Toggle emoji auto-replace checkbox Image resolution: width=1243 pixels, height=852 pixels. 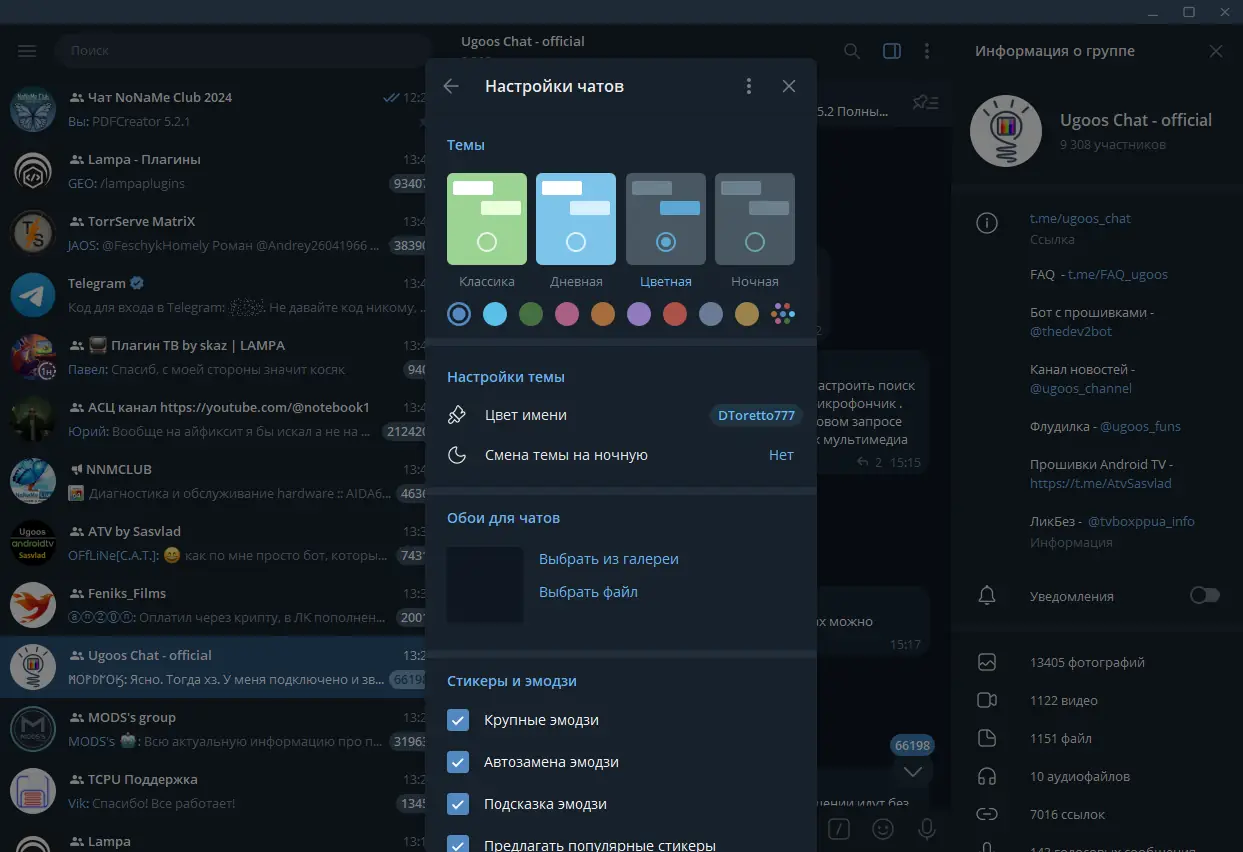click(458, 762)
